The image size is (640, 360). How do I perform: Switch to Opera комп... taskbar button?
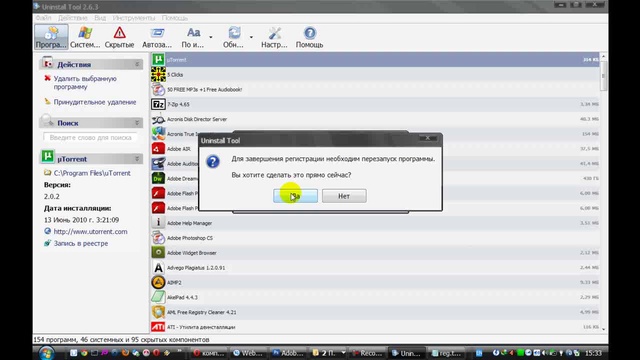point(209,353)
